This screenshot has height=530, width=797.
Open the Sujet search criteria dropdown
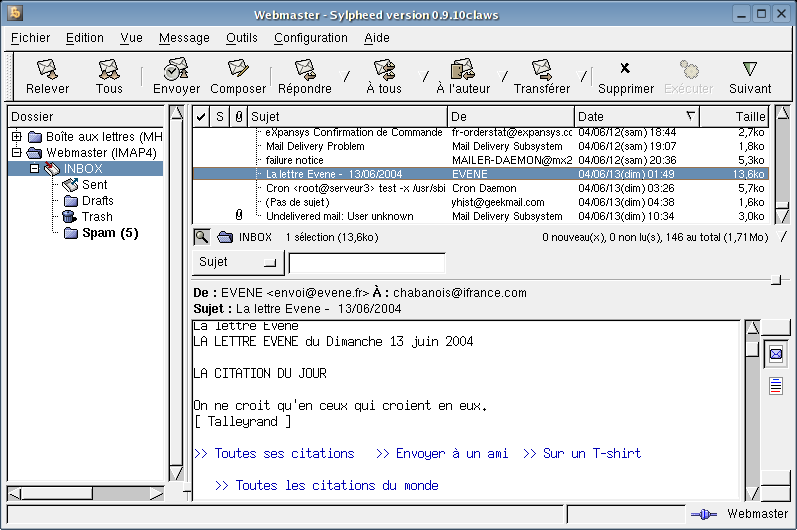coord(236,262)
